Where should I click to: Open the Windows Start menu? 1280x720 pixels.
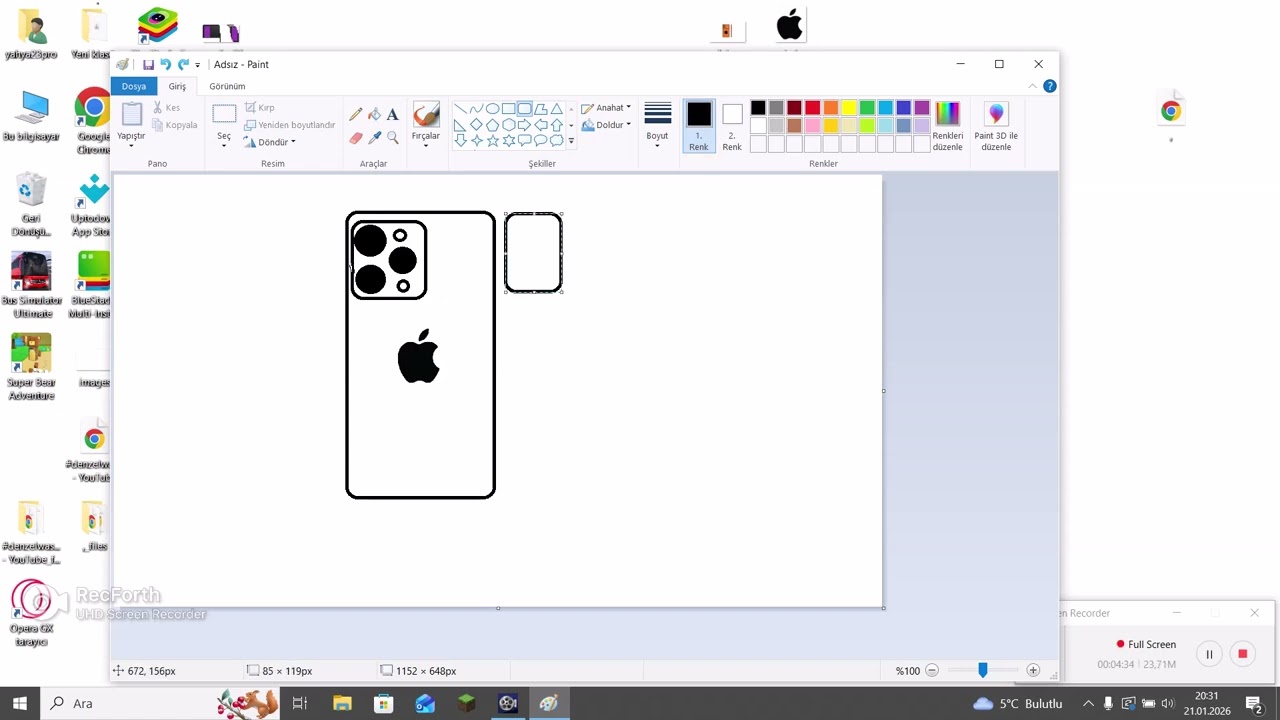coord(19,703)
